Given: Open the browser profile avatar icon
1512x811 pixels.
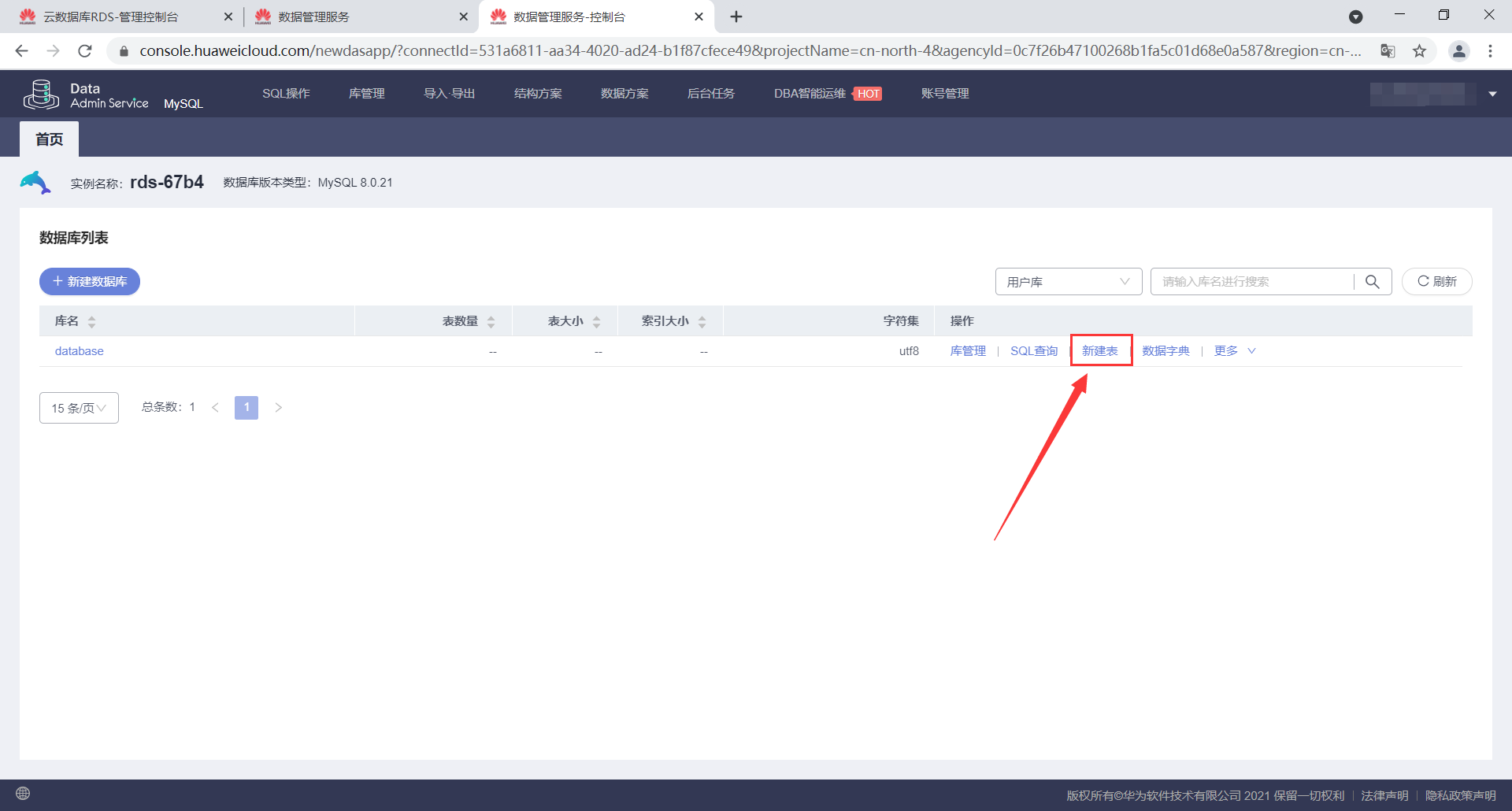Looking at the screenshot, I should click(x=1459, y=51).
